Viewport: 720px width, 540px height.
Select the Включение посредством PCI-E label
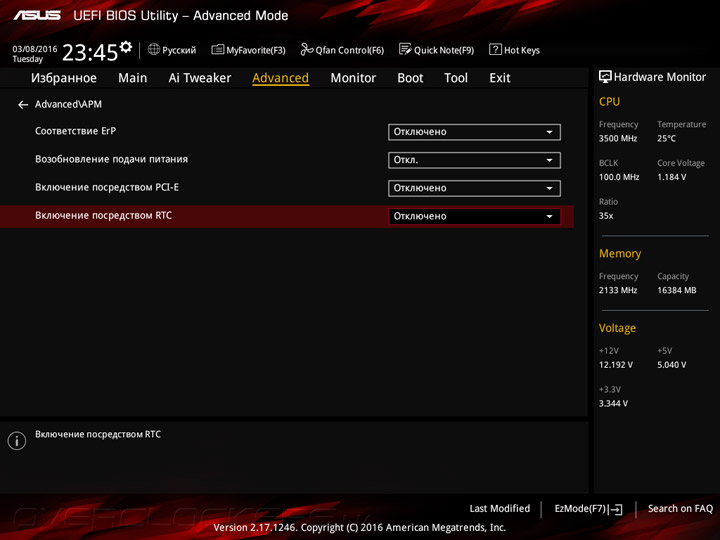[x=107, y=187]
